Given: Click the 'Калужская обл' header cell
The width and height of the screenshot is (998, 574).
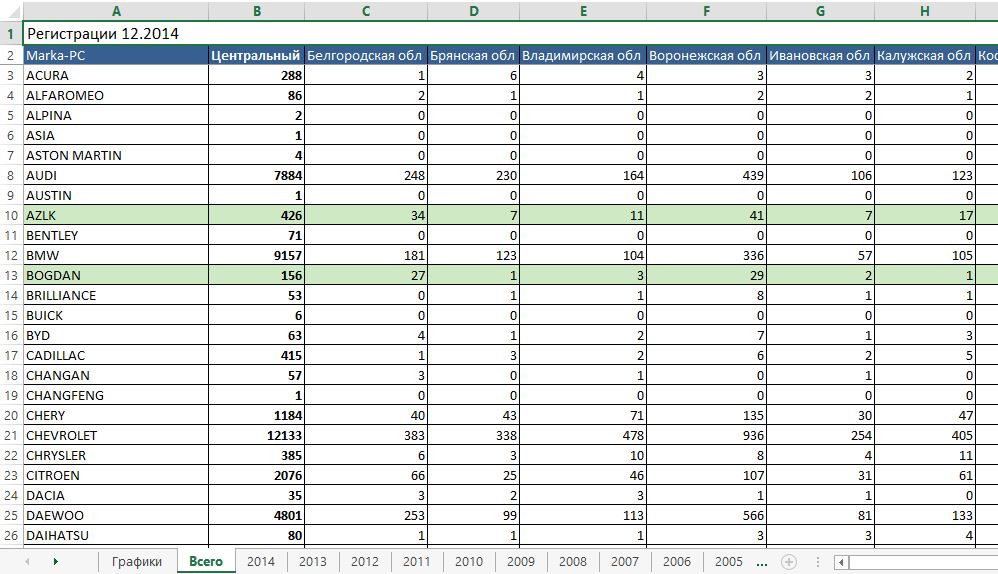Looking at the screenshot, I should 925,55.
